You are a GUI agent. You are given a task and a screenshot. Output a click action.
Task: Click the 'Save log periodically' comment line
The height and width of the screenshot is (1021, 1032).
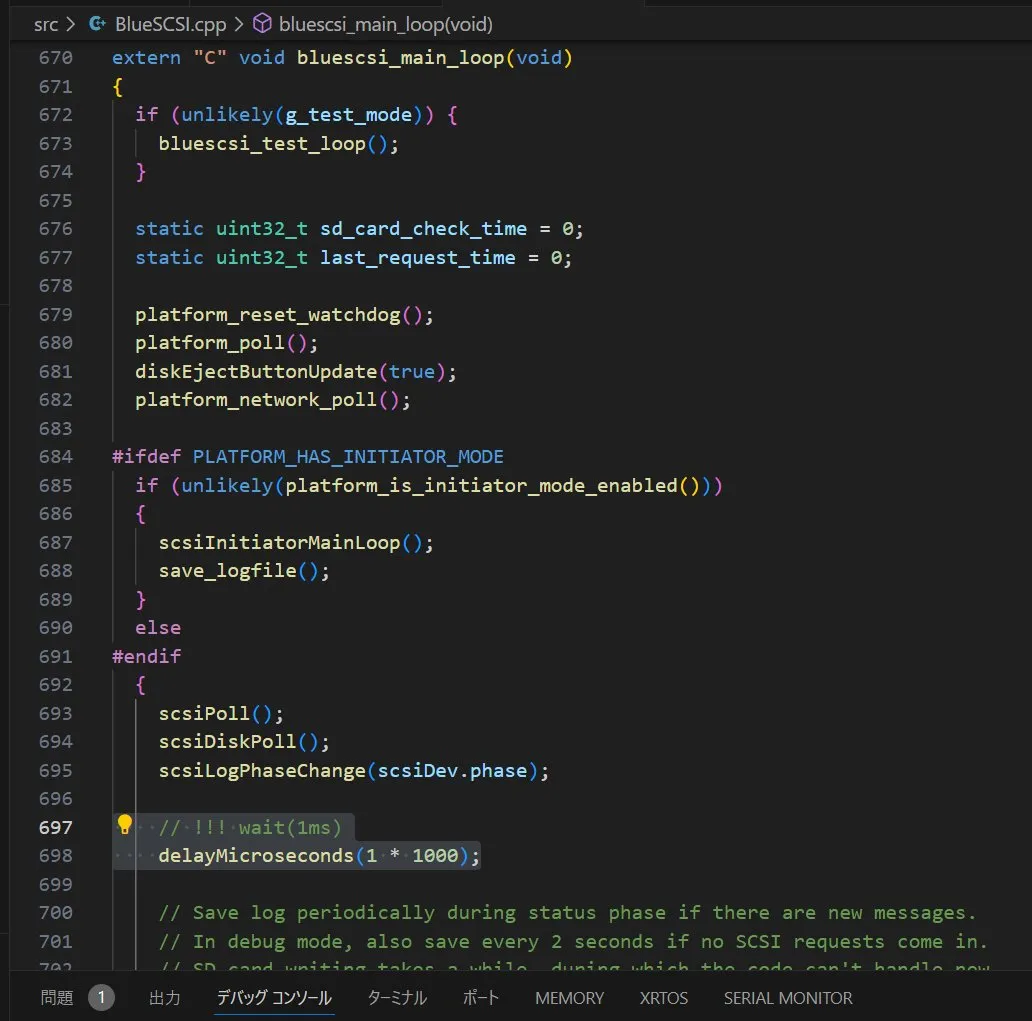[x=567, y=913]
